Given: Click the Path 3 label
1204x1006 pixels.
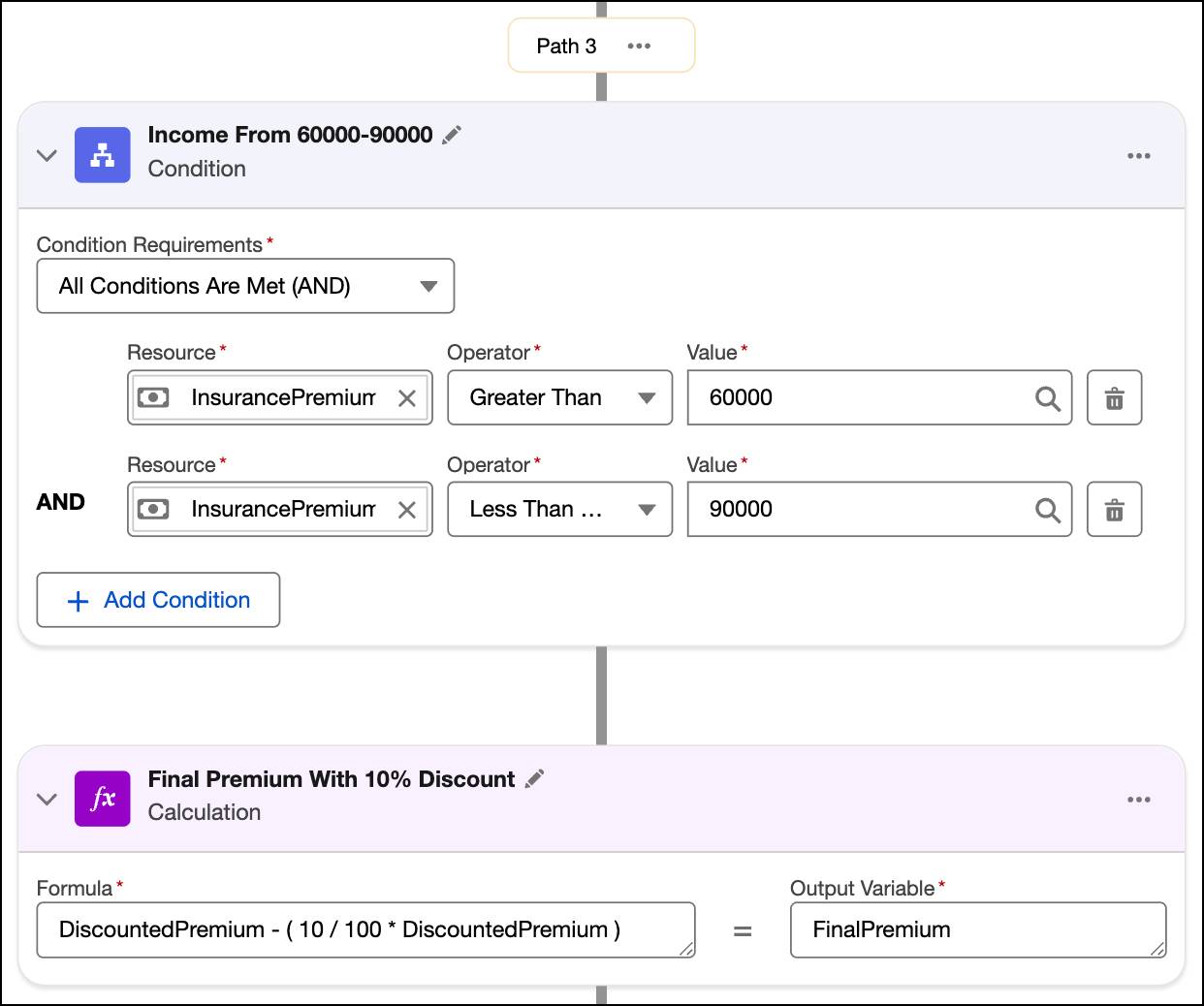Looking at the screenshot, I should pos(566,46).
